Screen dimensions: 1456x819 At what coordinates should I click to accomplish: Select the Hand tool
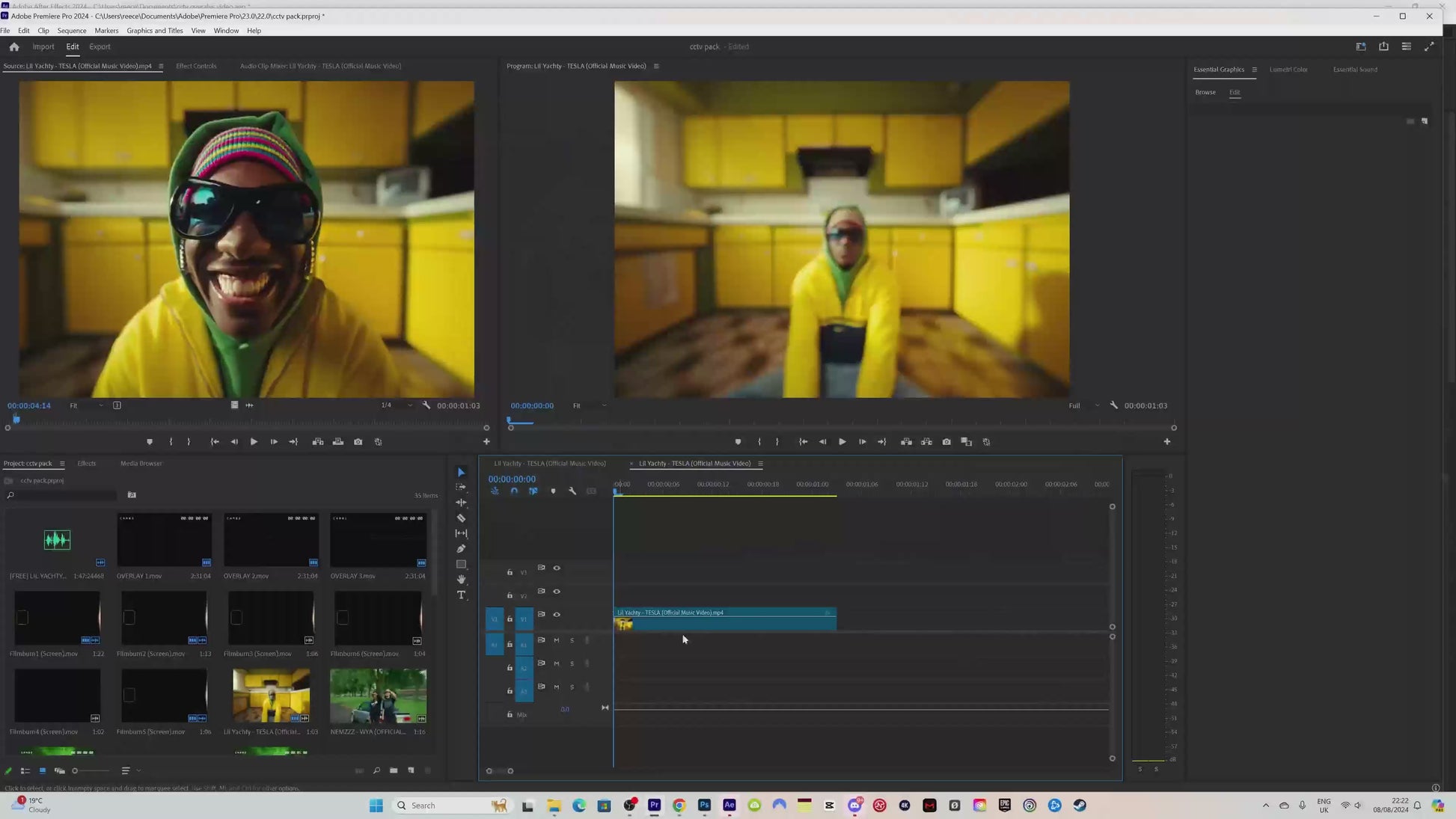461,580
